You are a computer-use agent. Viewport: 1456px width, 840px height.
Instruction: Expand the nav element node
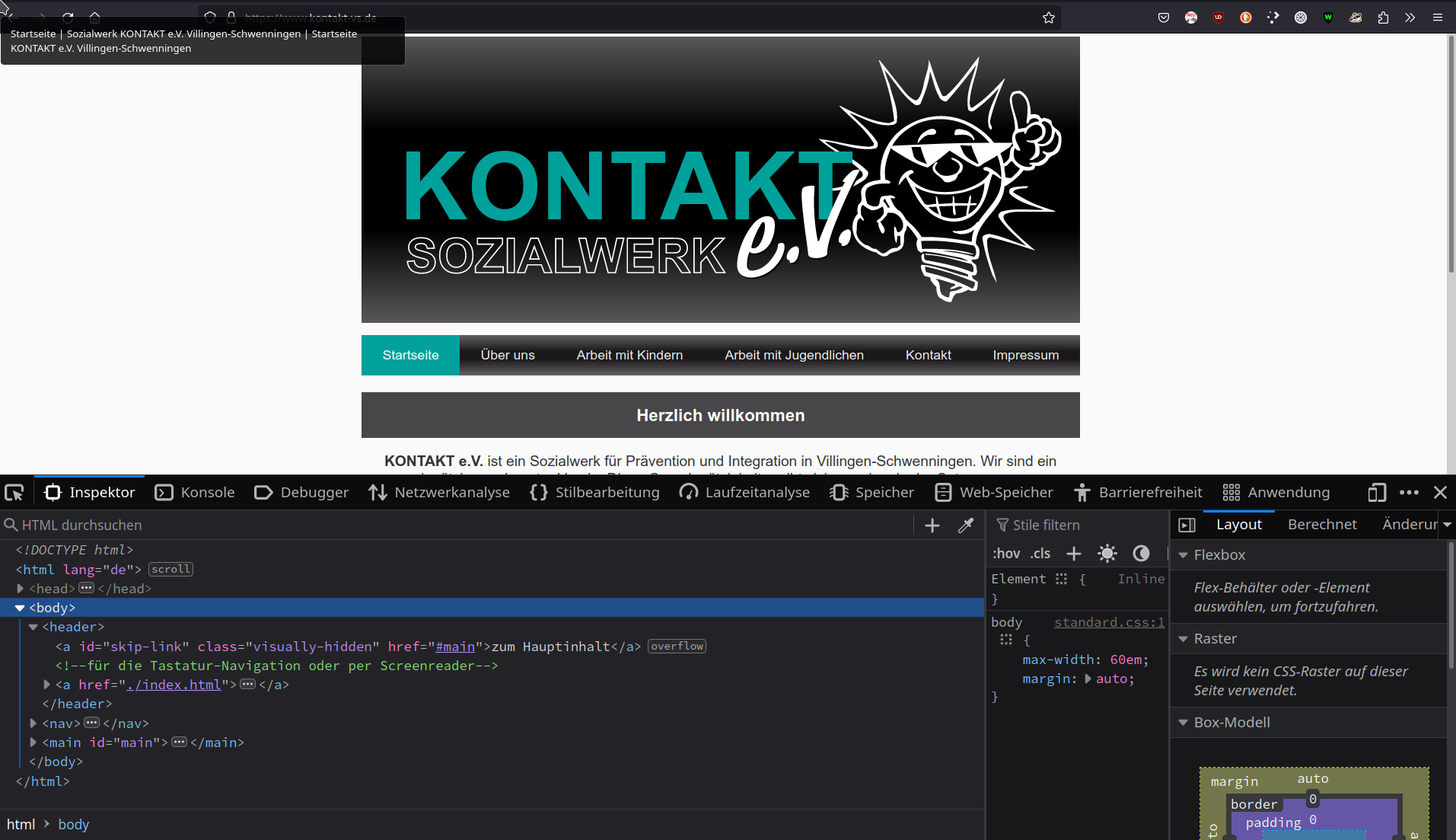[x=33, y=723]
